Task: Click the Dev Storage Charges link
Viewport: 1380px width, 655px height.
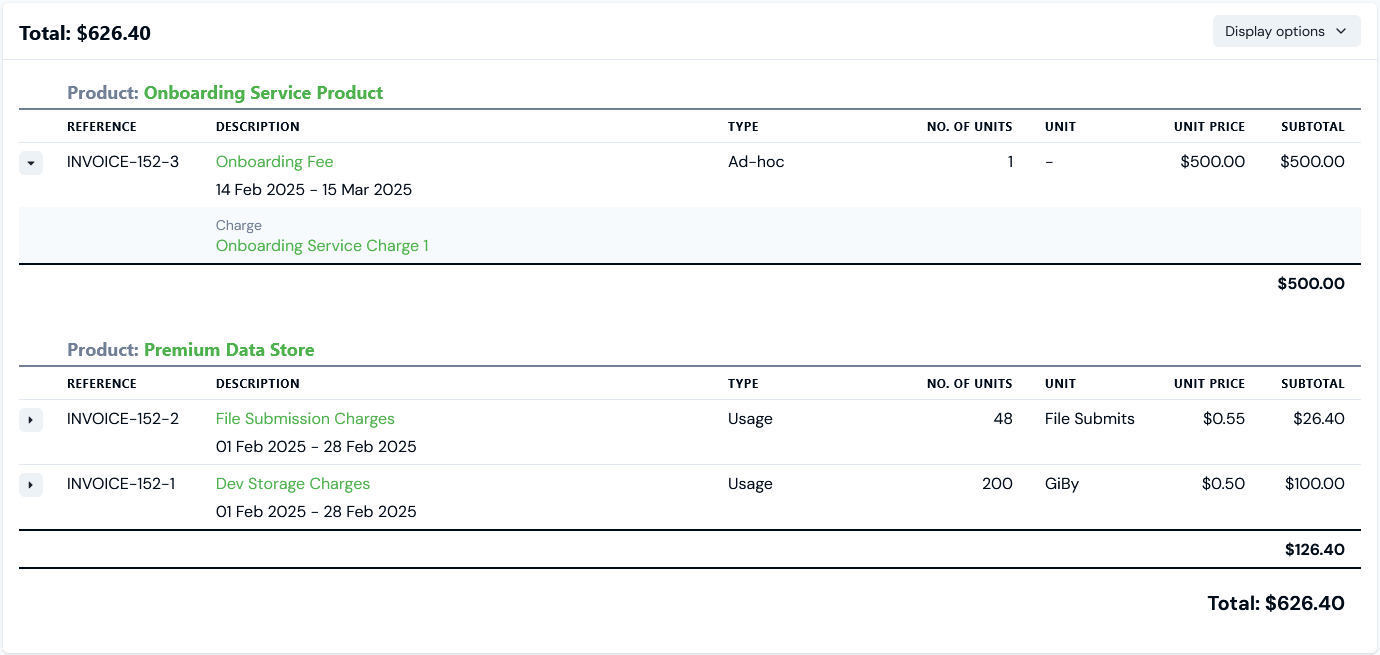Action: (x=293, y=484)
